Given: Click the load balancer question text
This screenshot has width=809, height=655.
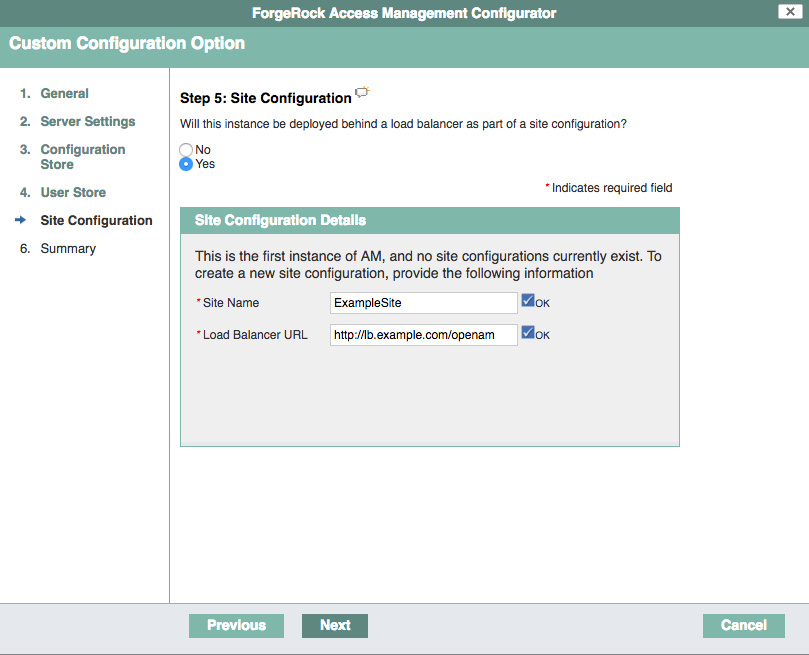Looking at the screenshot, I should click(403, 124).
